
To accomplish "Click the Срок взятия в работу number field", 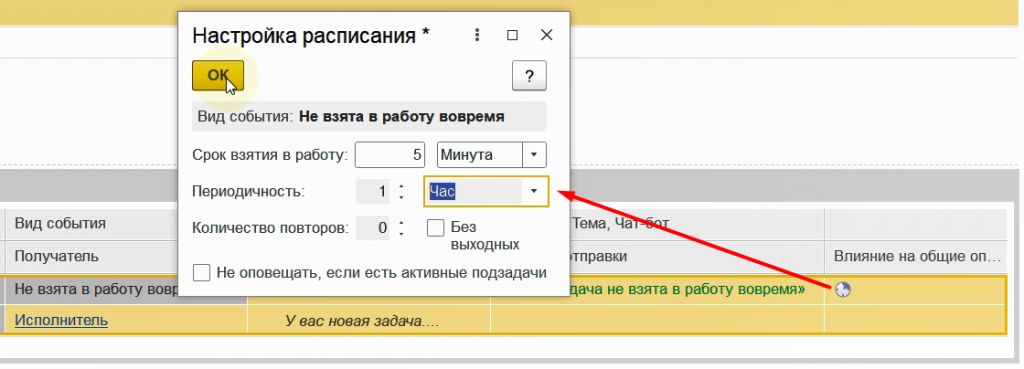I will click(390, 155).
